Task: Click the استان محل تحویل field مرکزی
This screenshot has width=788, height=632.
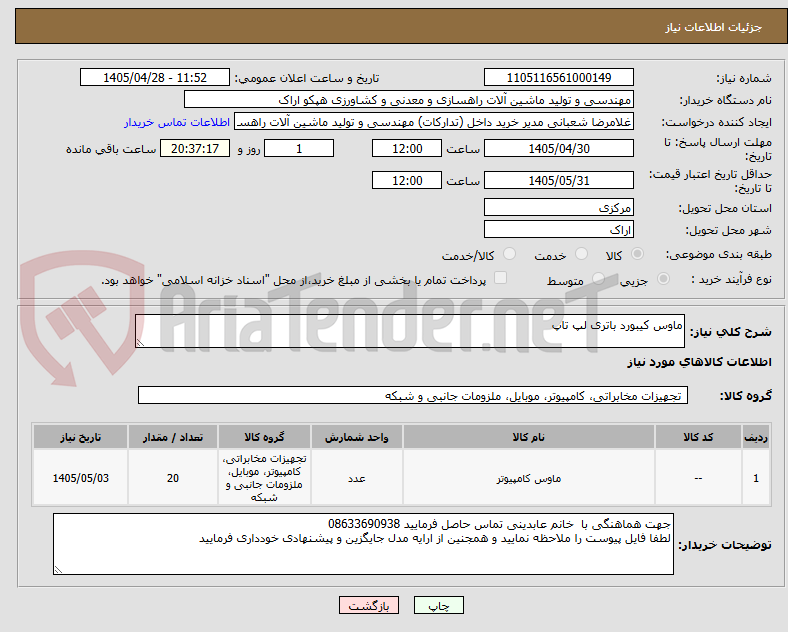Action: pyautogui.click(x=559, y=207)
